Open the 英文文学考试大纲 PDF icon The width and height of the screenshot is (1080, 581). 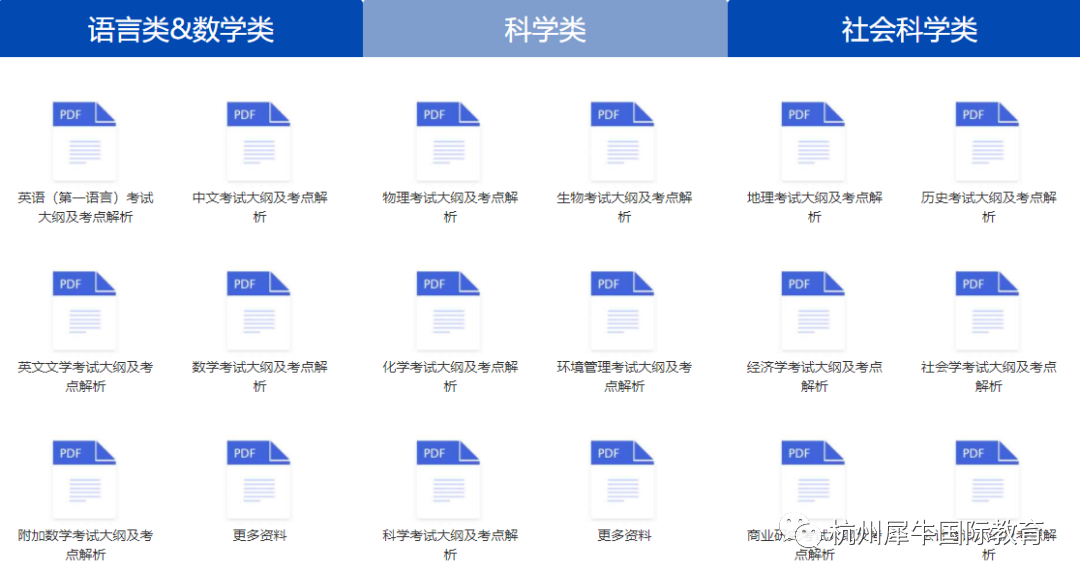pos(85,310)
